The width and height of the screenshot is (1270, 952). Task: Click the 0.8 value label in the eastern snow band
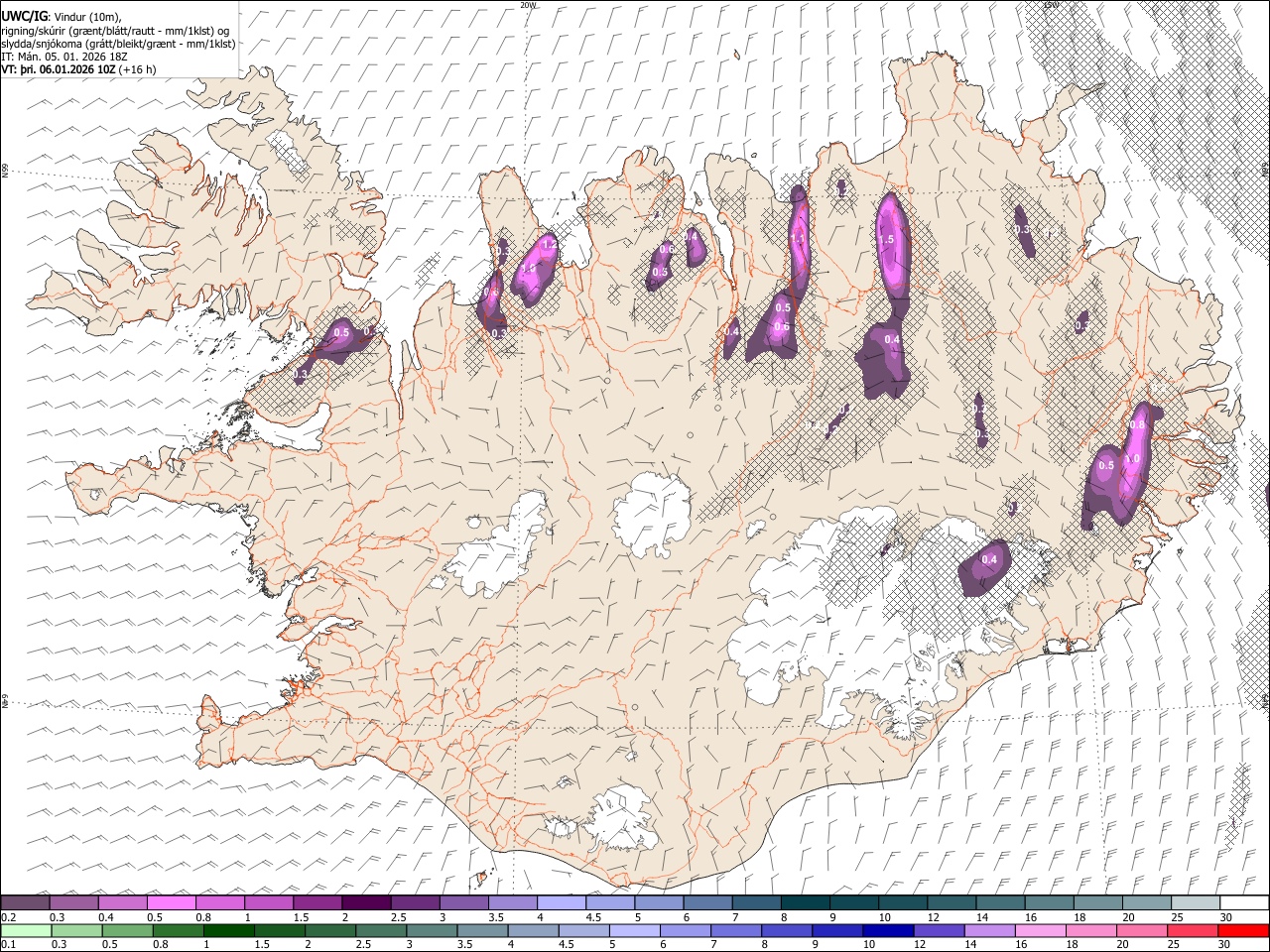pyautogui.click(x=1137, y=425)
